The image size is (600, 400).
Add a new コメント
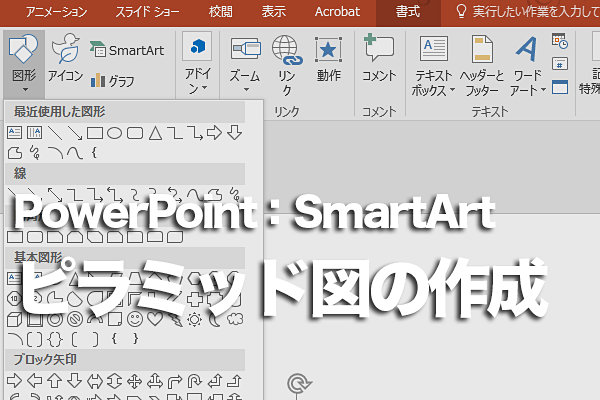(379, 59)
